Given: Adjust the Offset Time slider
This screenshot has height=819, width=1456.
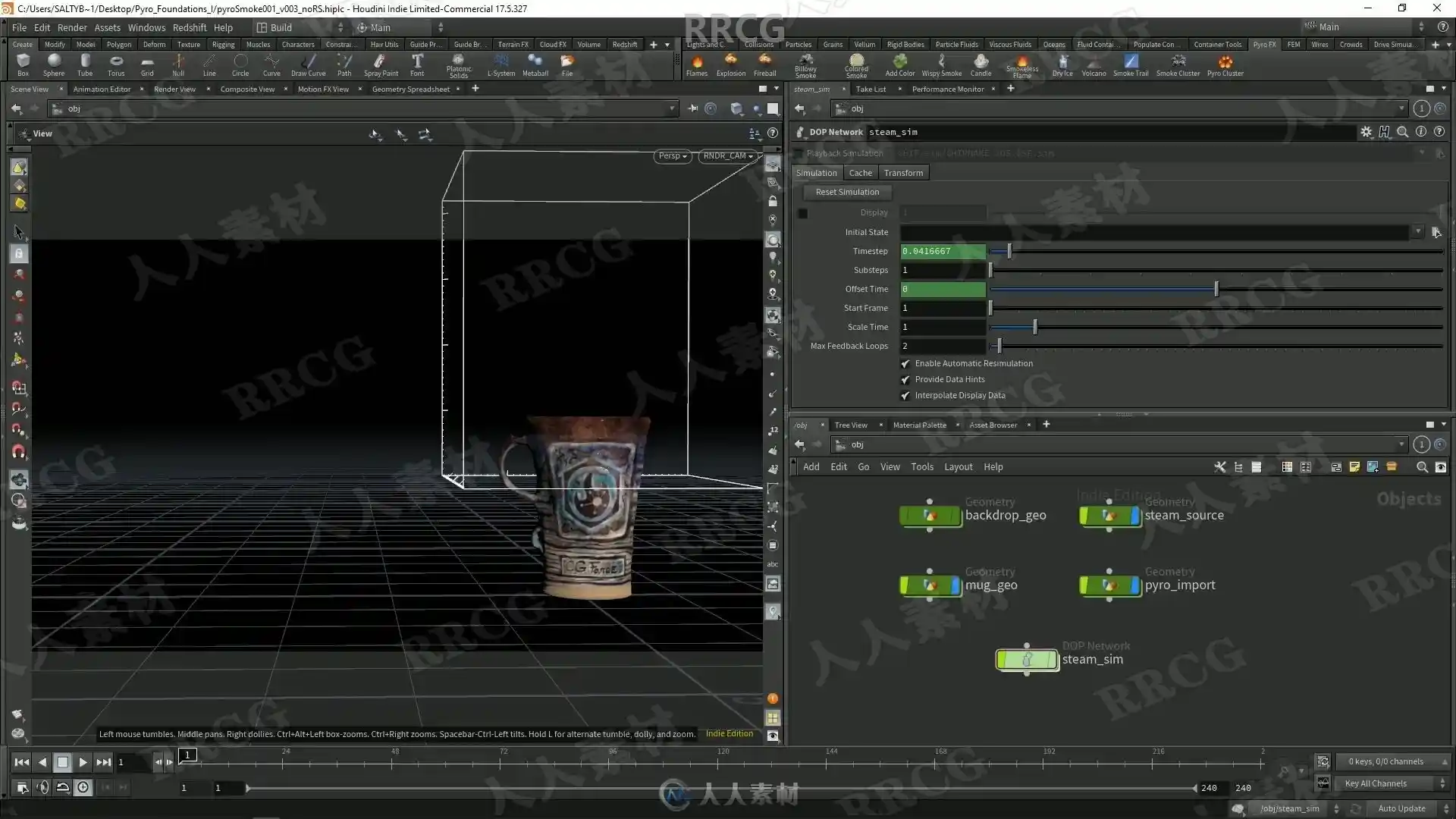Looking at the screenshot, I should pyautogui.click(x=1216, y=289).
